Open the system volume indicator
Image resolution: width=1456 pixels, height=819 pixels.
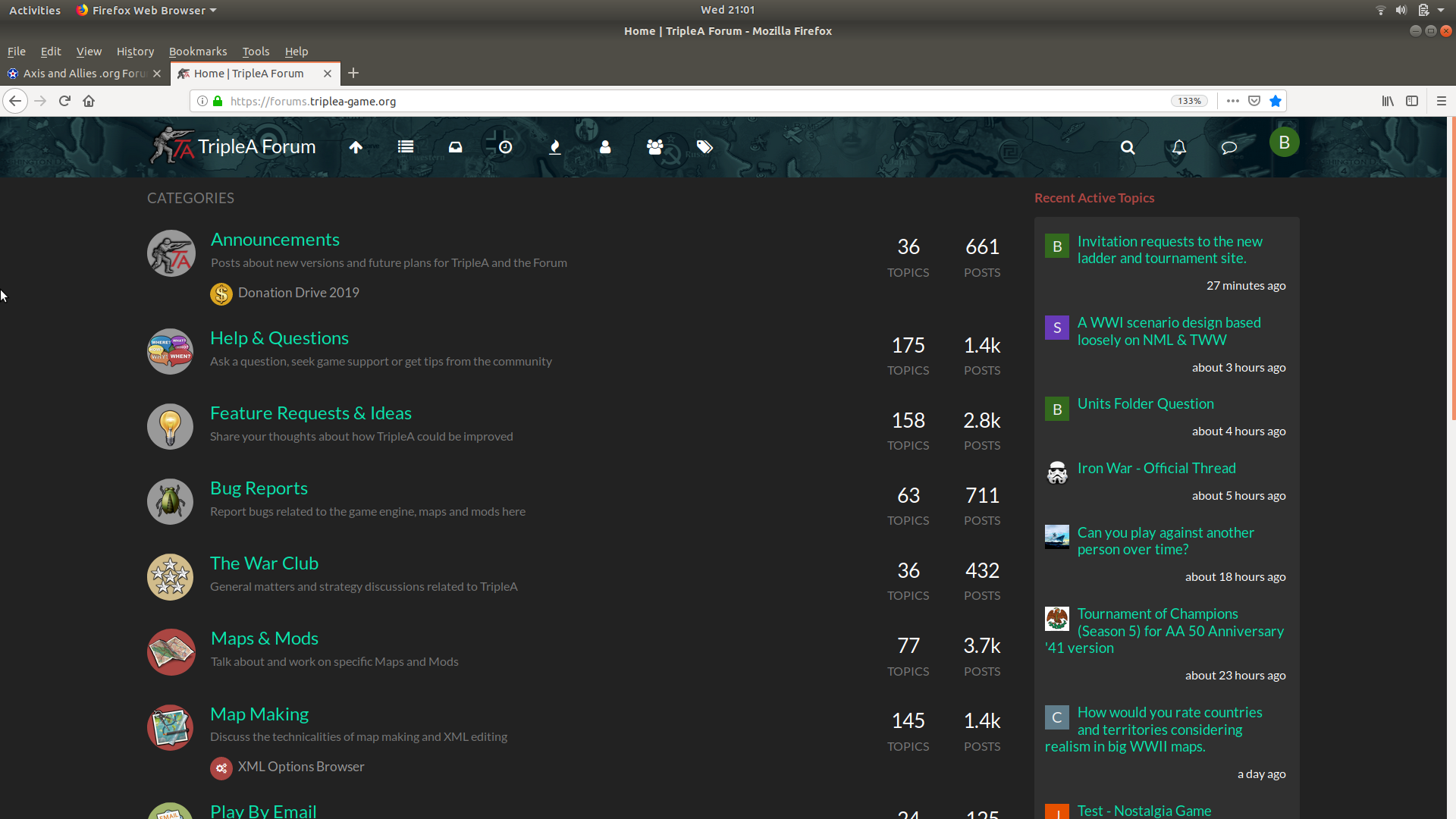(x=1401, y=10)
